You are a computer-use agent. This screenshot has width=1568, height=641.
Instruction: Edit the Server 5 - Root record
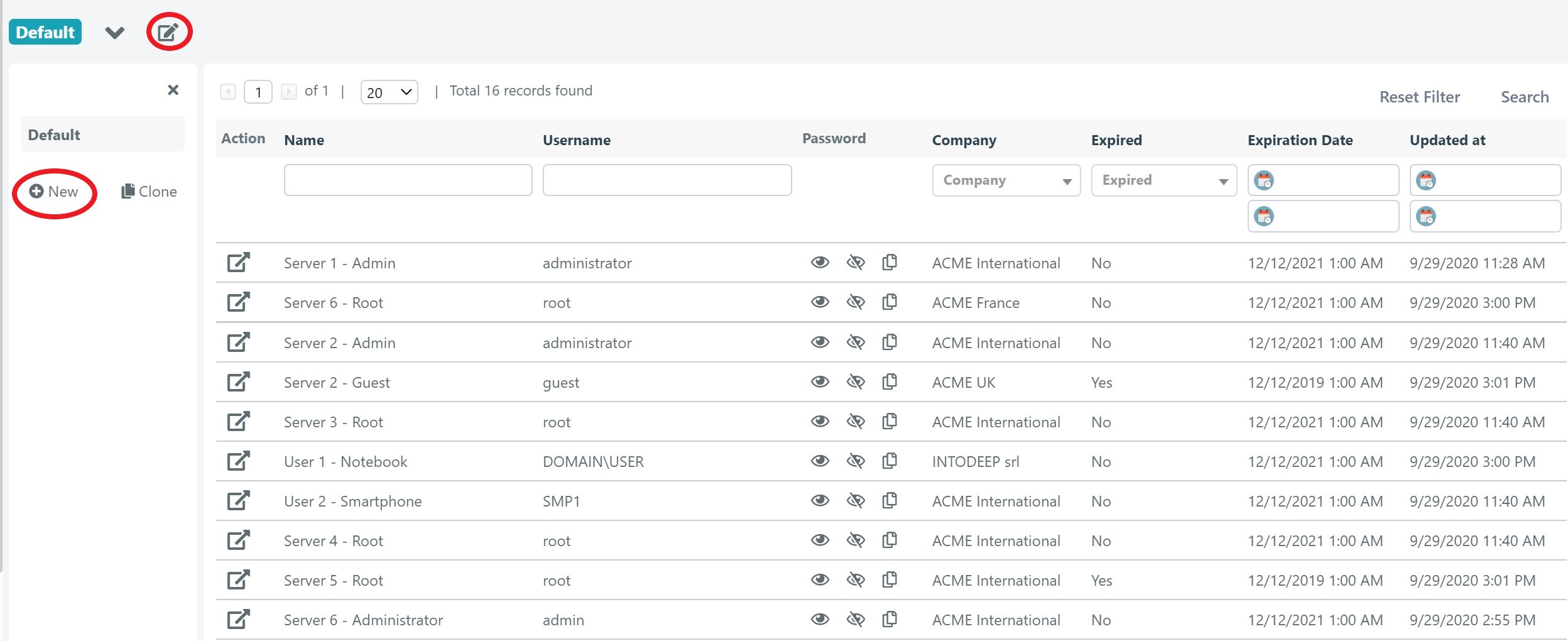pyautogui.click(x=238, y=580)
